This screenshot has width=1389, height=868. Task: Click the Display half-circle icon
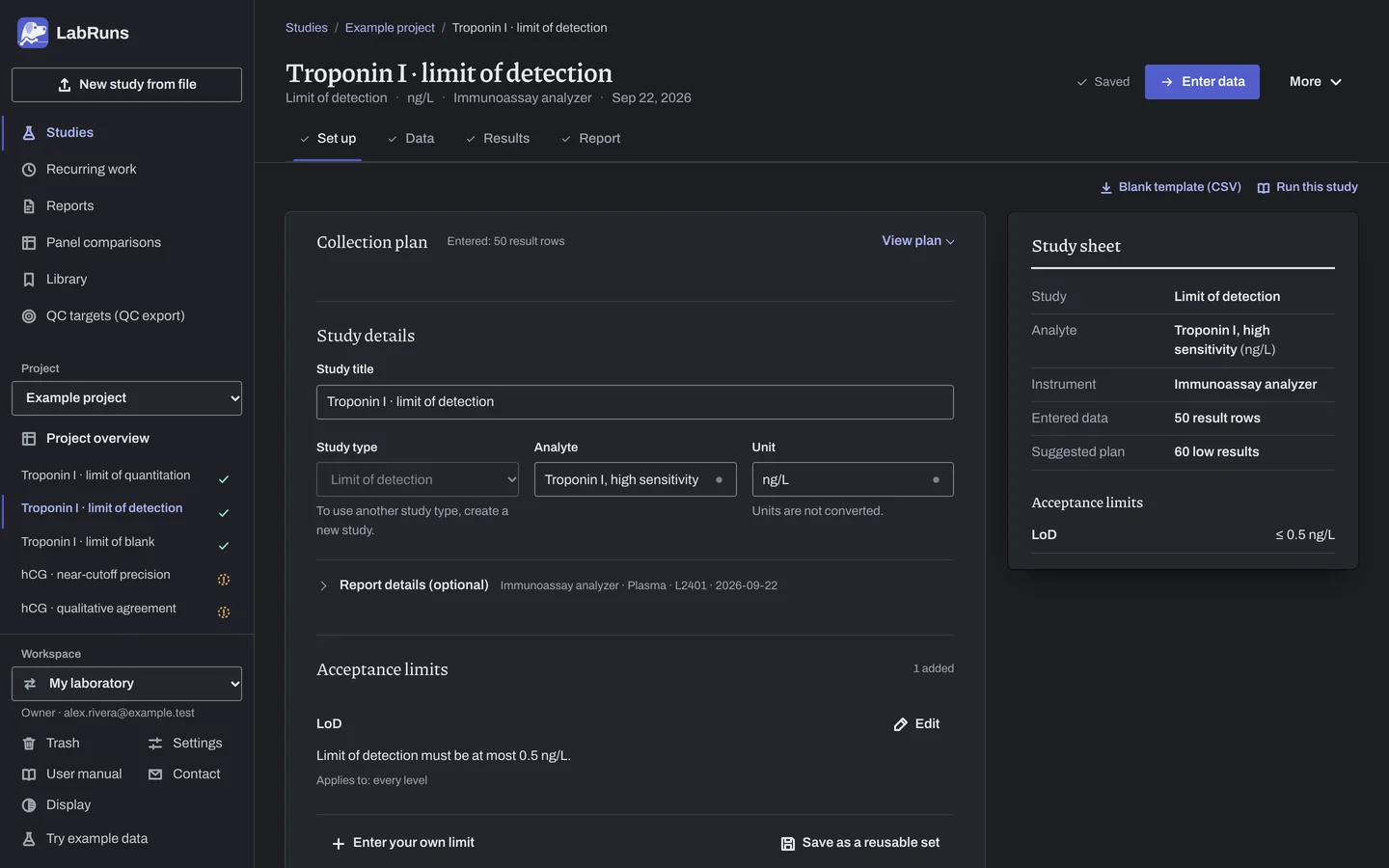click(29, 805)
